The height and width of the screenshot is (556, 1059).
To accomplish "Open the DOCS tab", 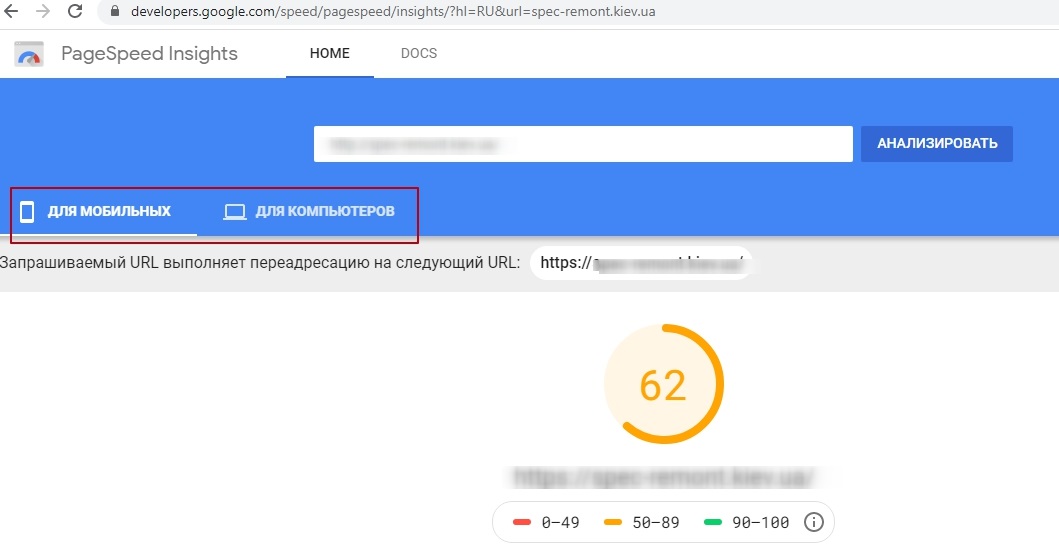I will (419, 53).
